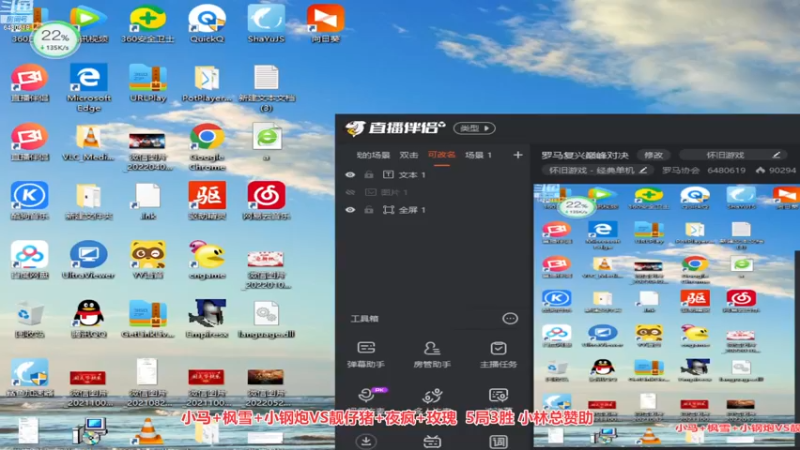This screenshot has width=800, height=450.
Task: Open 360安全卫士 desktop shortcut
Action: pyautogui.click(x=147, y=23)
